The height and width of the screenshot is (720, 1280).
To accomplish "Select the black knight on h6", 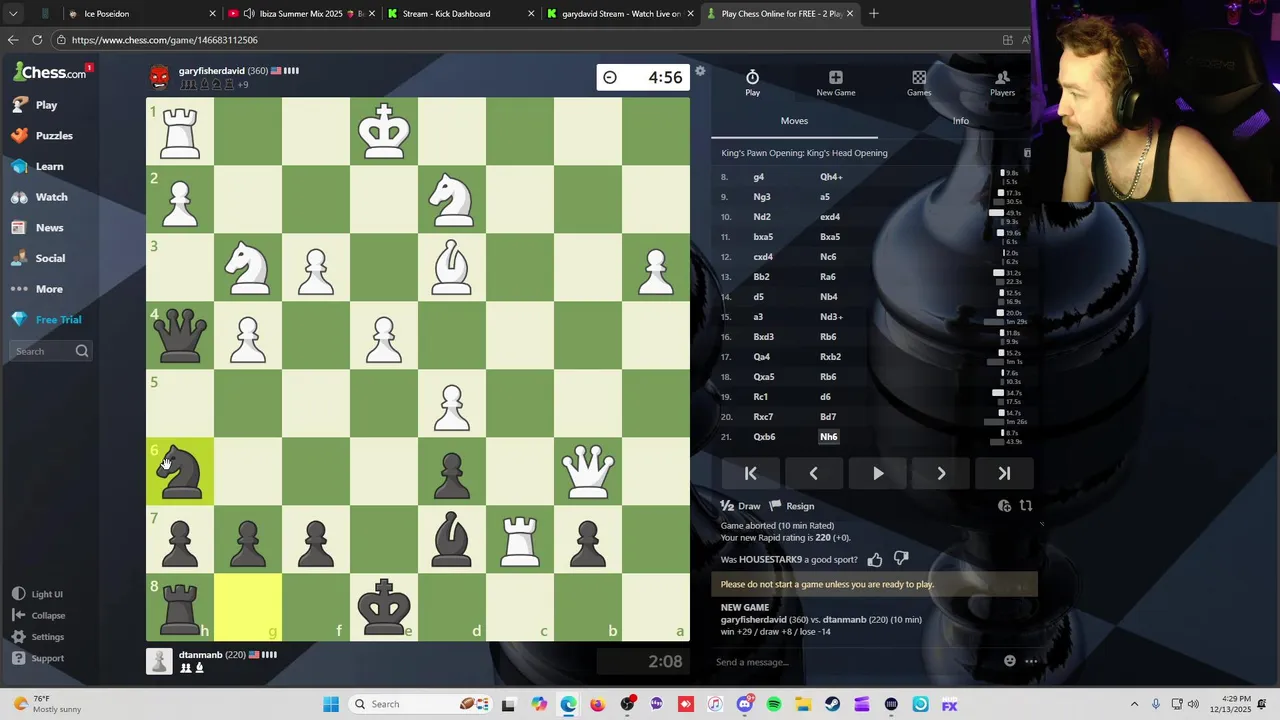I will [180, 472].
